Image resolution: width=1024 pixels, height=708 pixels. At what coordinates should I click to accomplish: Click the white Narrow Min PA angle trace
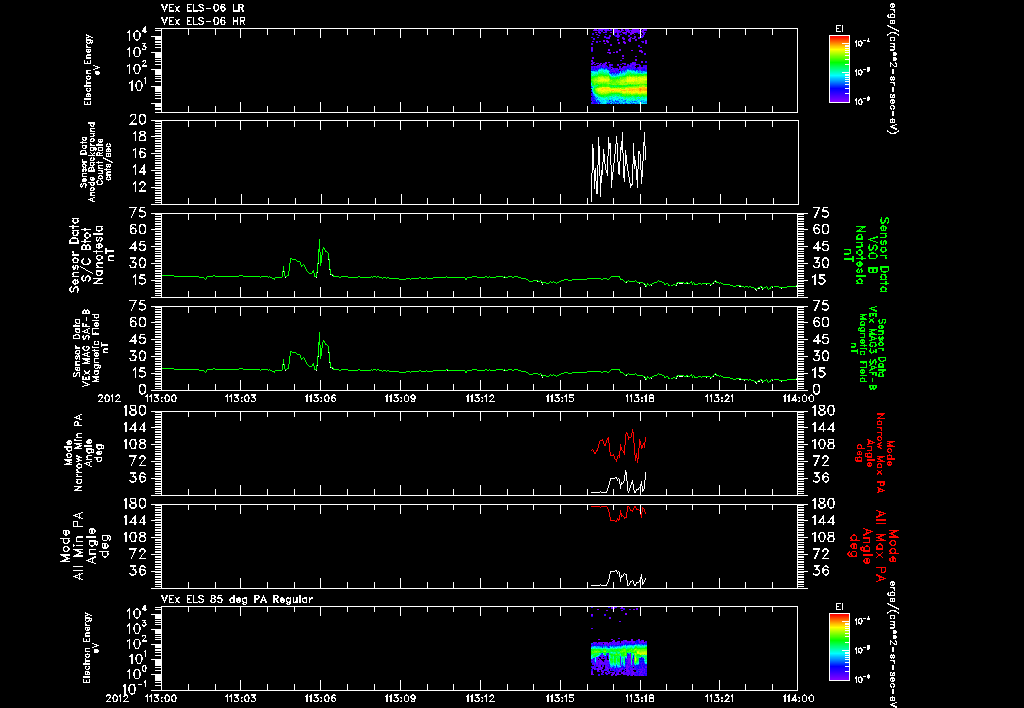point(618,482)
